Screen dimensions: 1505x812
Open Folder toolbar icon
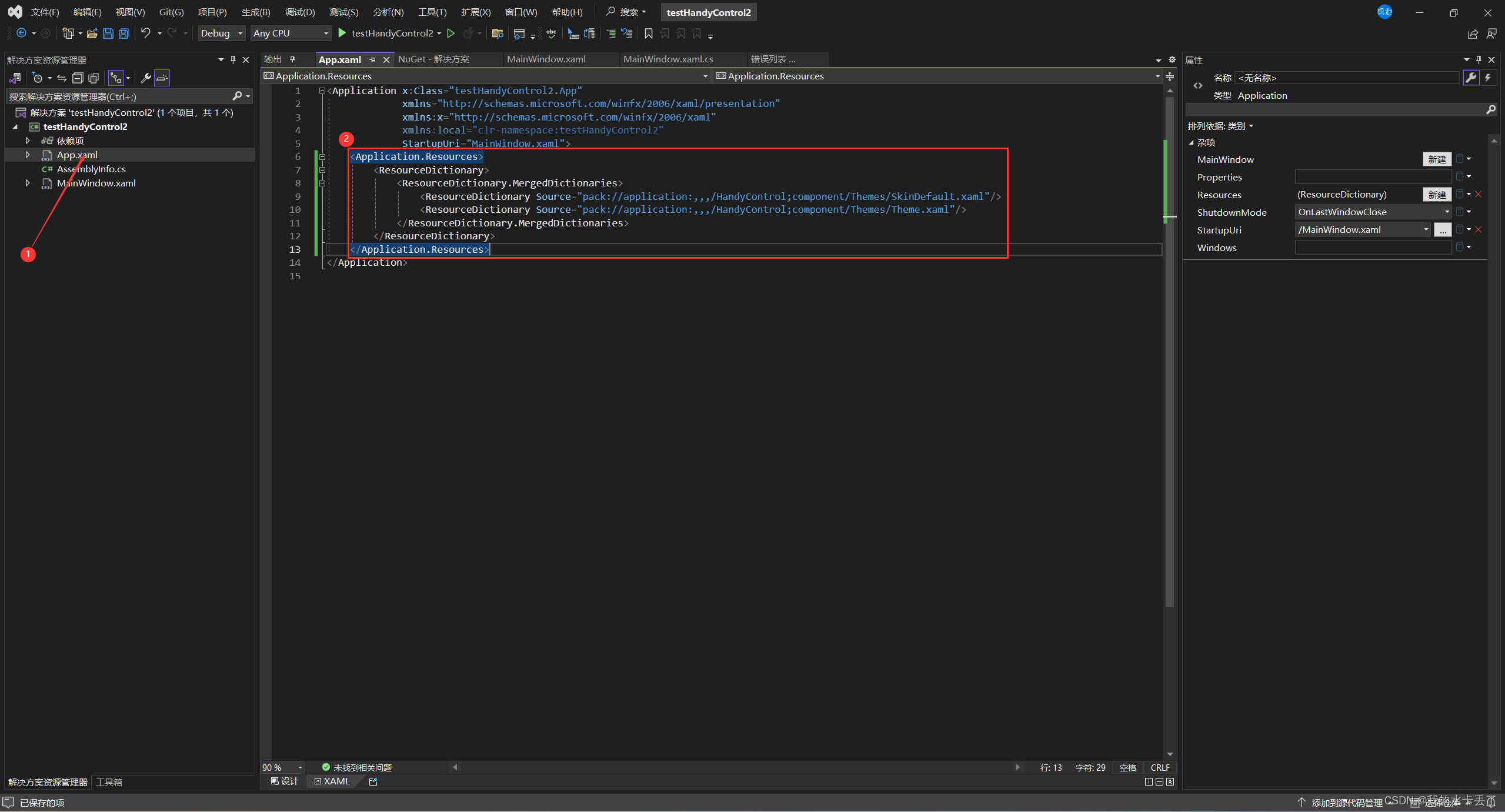coord(92,34)
